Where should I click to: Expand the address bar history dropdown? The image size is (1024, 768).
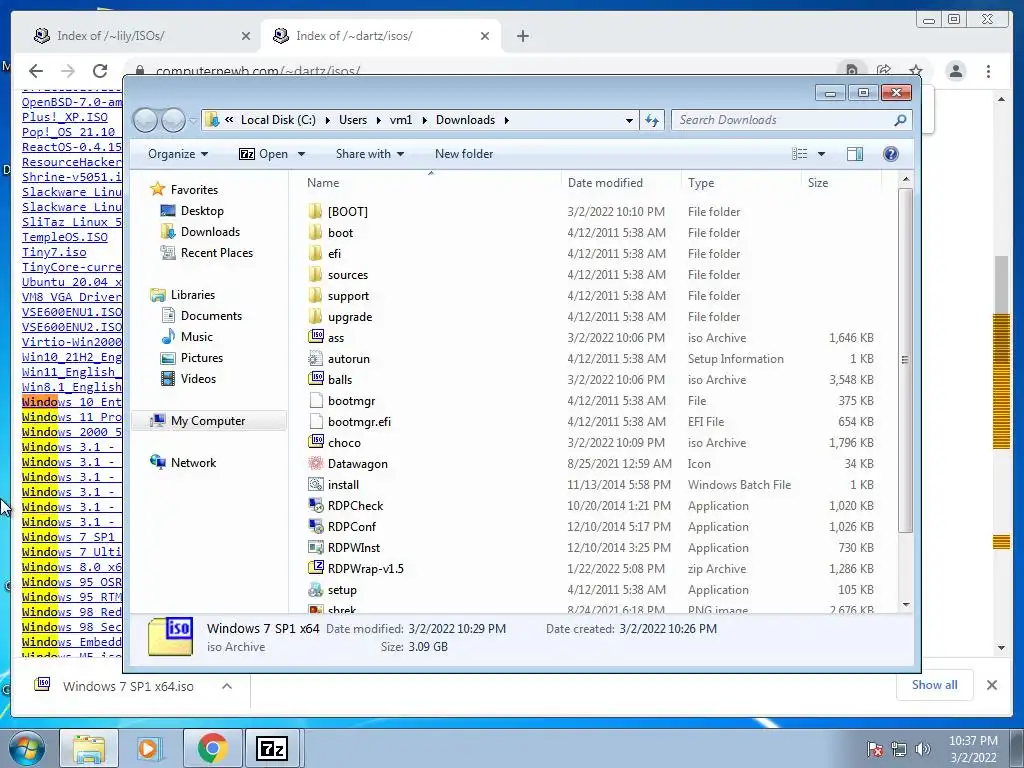(629, 120)
